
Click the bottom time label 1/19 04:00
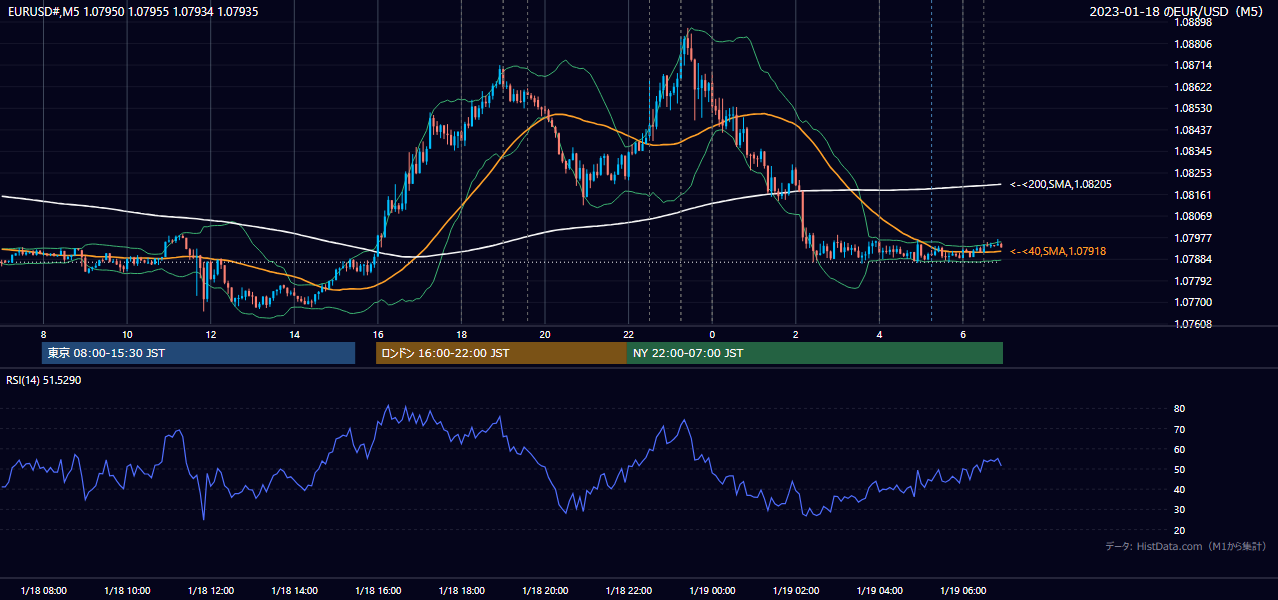(x=879, y=591)
